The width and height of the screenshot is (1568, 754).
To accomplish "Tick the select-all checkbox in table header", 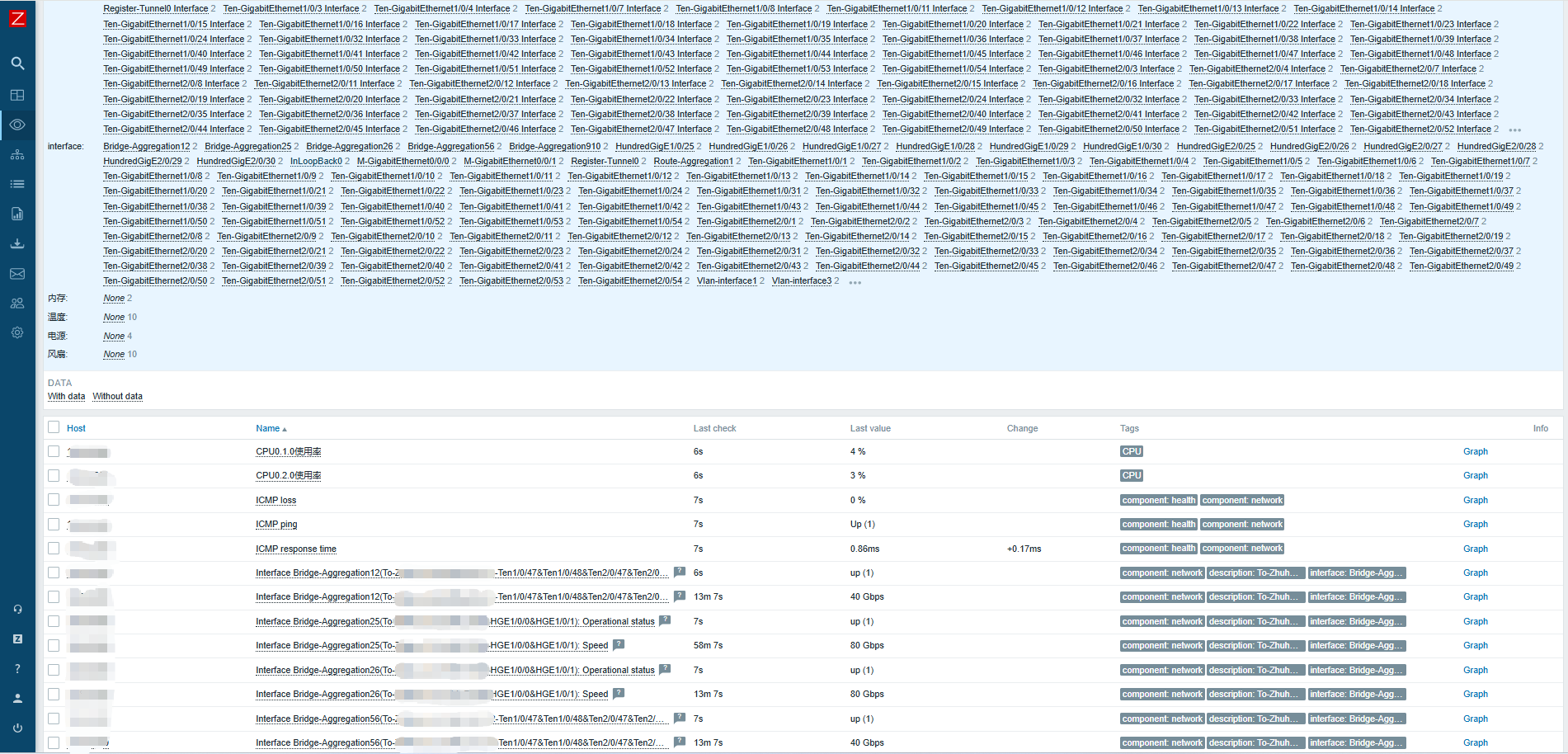I will [x=54, y=427].
